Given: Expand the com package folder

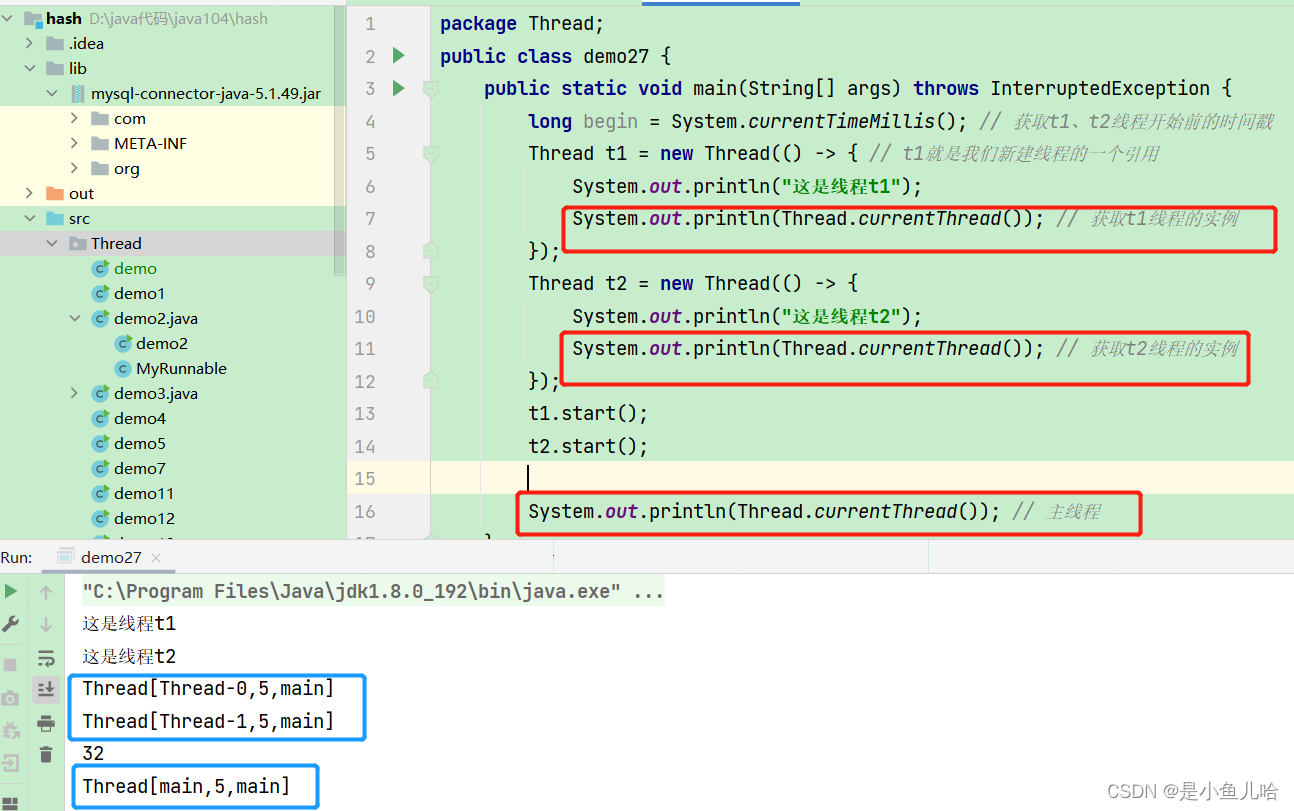Looking at the screenshot, I should click(74, 118).
